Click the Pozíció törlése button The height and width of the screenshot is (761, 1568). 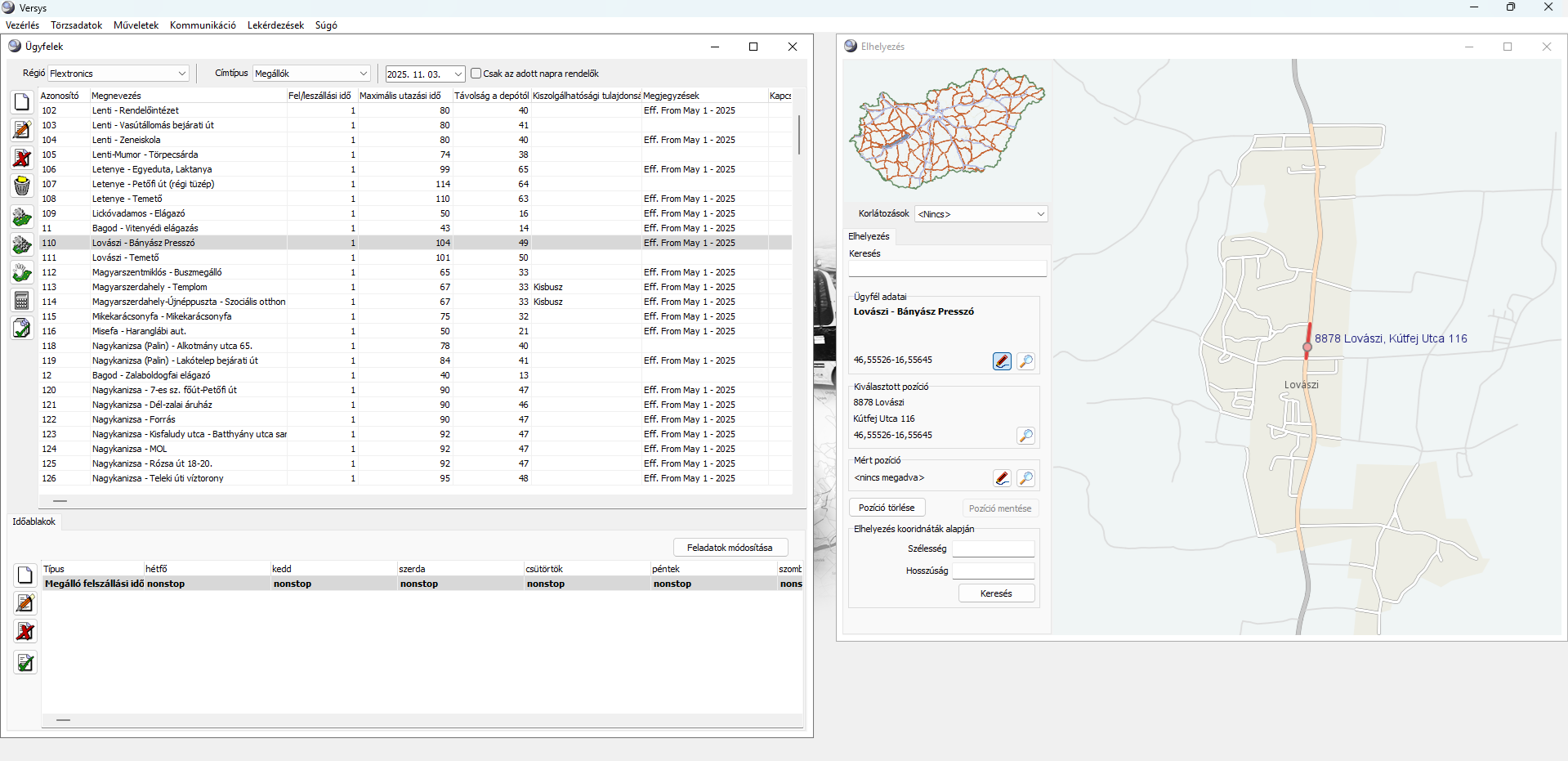[887, 508]
